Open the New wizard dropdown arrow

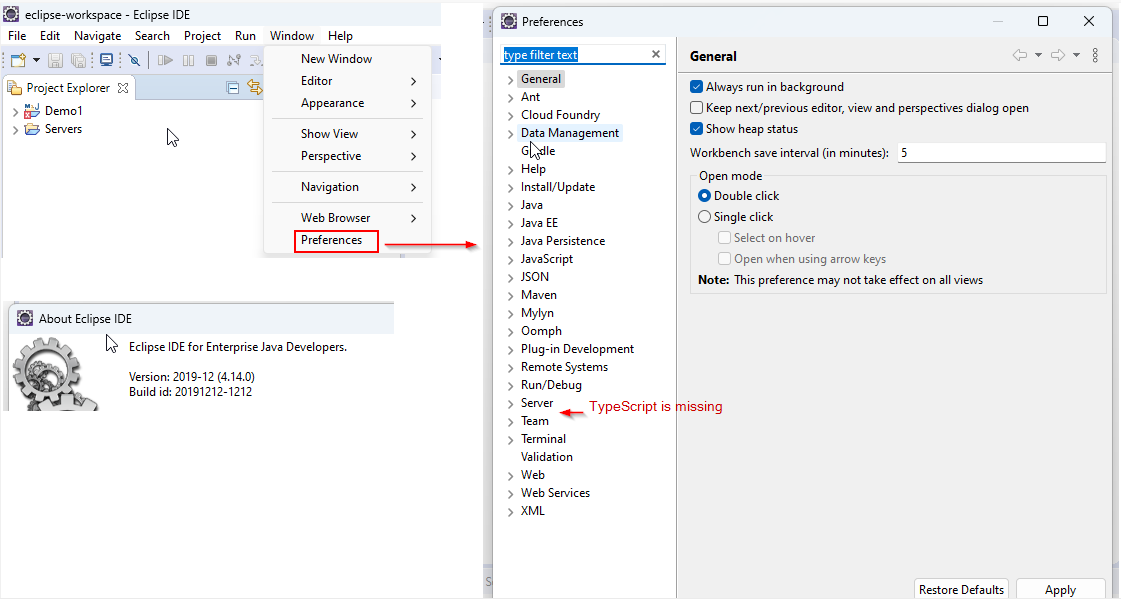[x=36, y=60]
